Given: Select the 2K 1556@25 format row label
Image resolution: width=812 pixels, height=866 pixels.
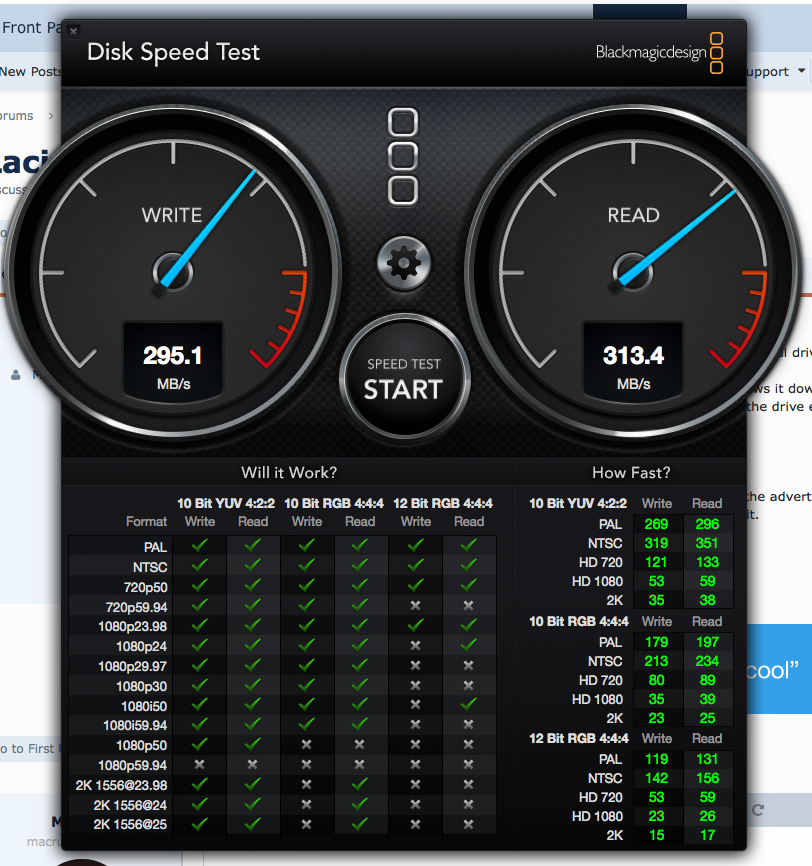Looking at the screenshot, I should pos(130,825).
